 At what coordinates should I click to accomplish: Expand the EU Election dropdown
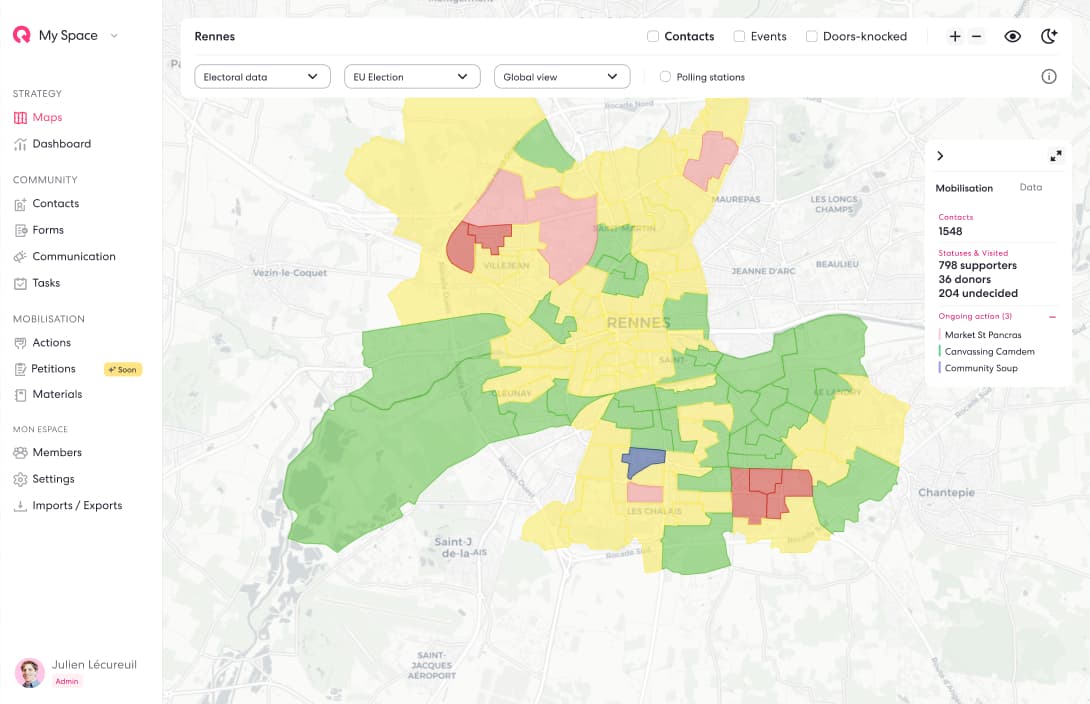(x=411, y=77)
